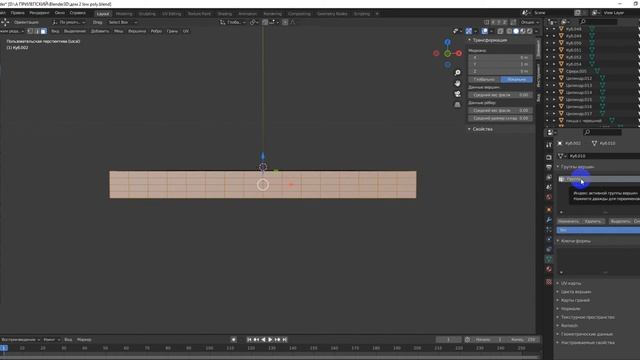Open Material properties tab icon
Viewport: 640px width, 360px height.
[549, 269]
